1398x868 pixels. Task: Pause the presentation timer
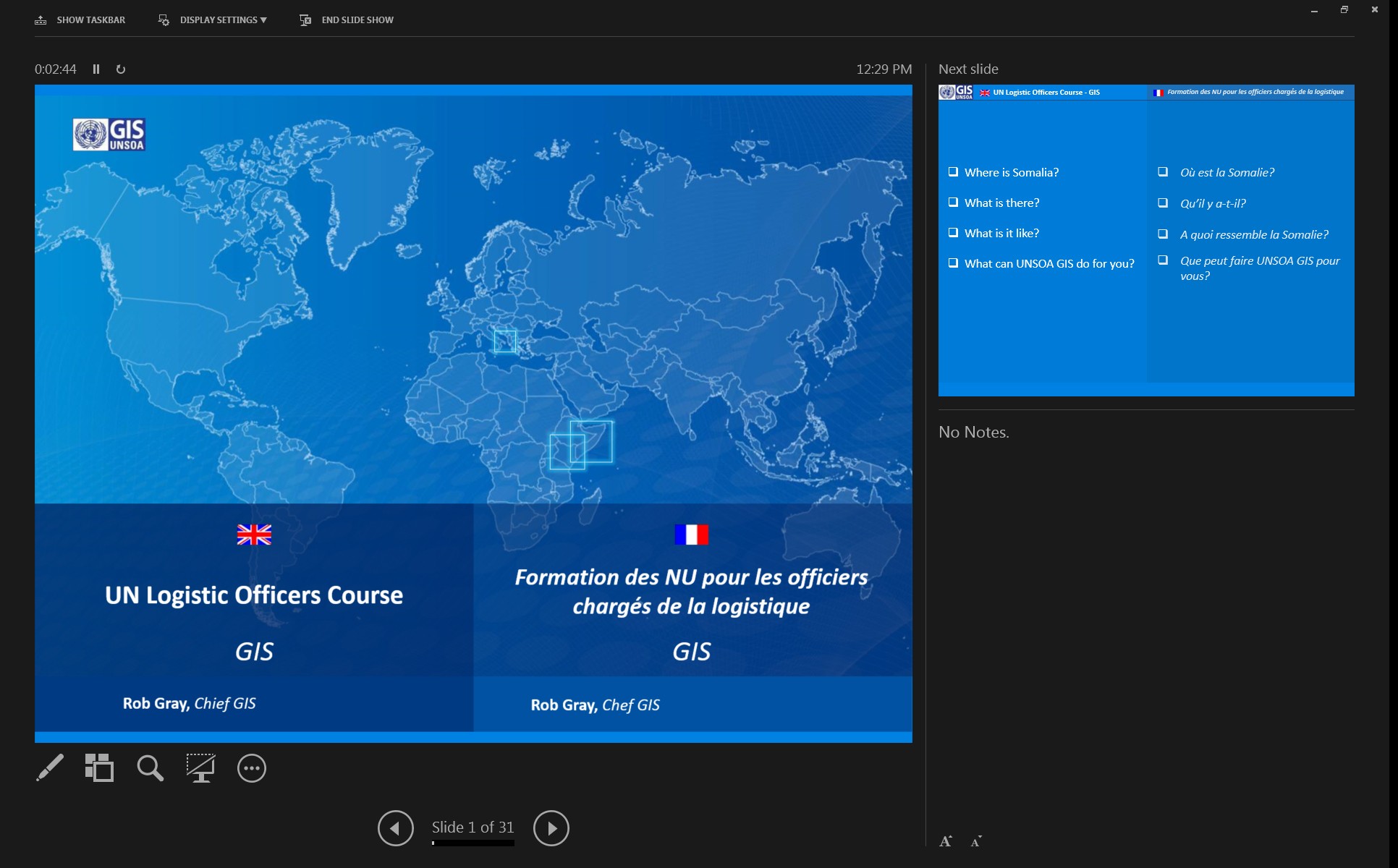coord(96,69)
